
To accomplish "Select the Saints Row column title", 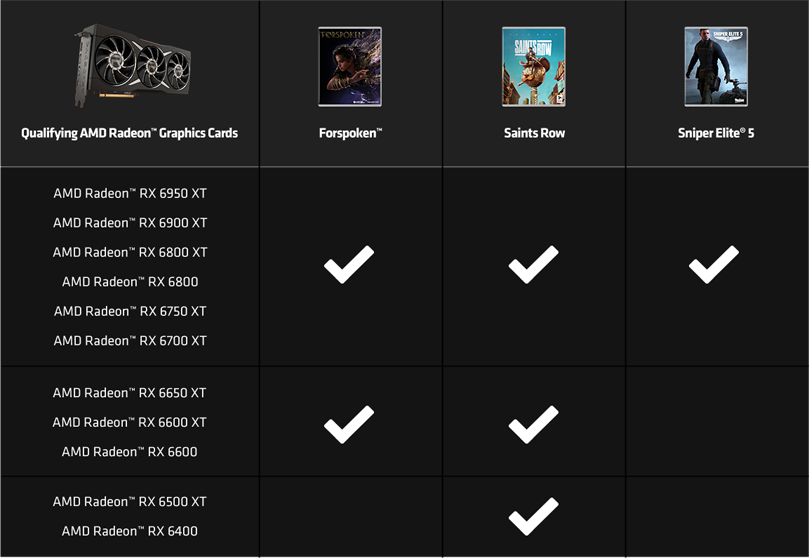I will (534, 133).
